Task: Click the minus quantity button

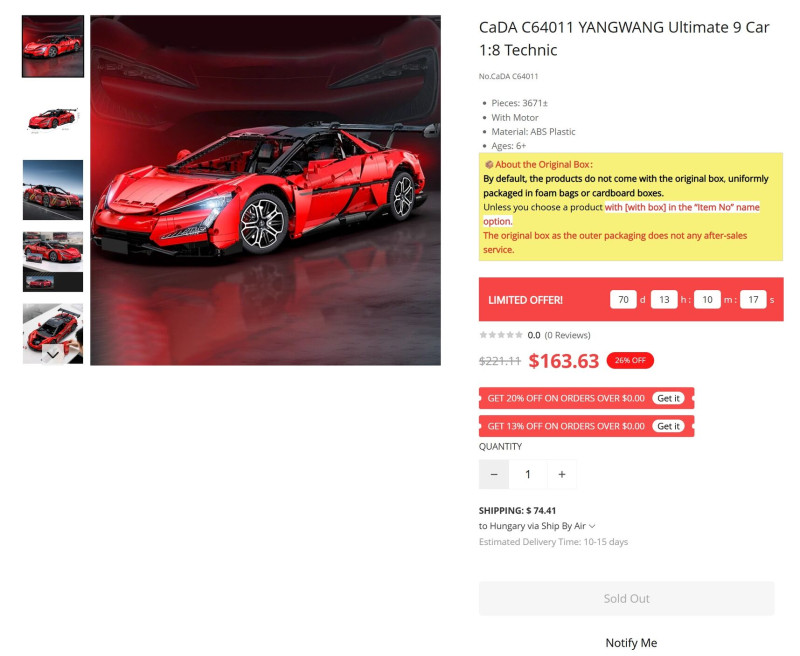Action: (493, 474)
